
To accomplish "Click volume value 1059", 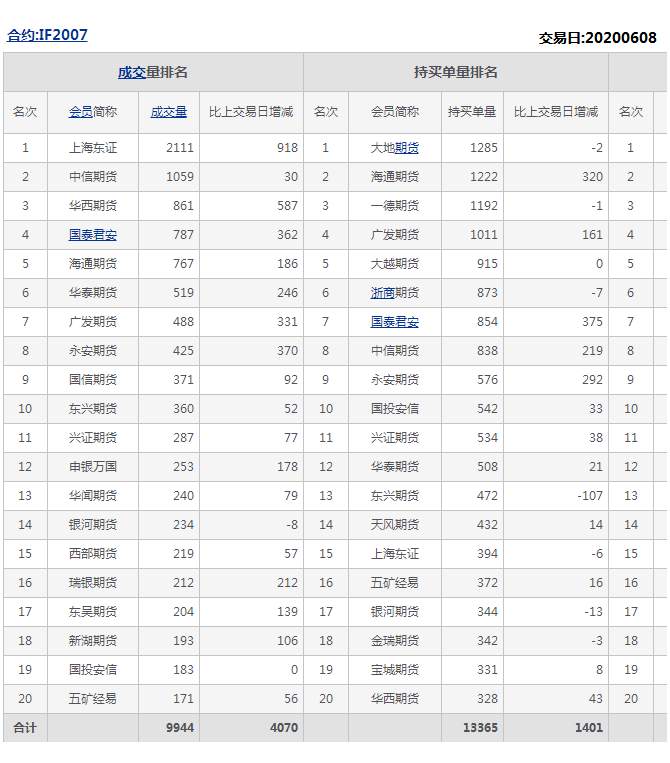I will pos(180,177).
